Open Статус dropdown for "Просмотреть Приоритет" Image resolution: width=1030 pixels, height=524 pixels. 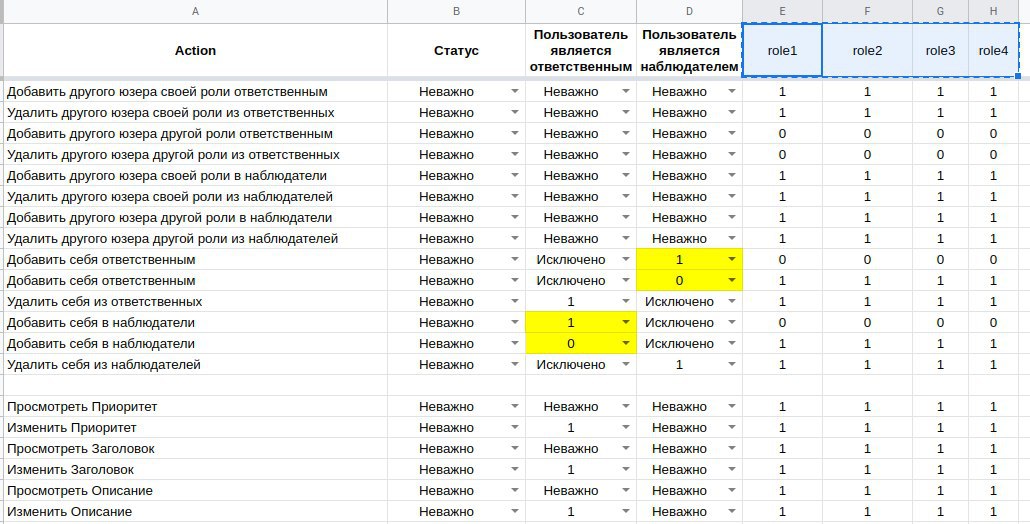[515, 407]
